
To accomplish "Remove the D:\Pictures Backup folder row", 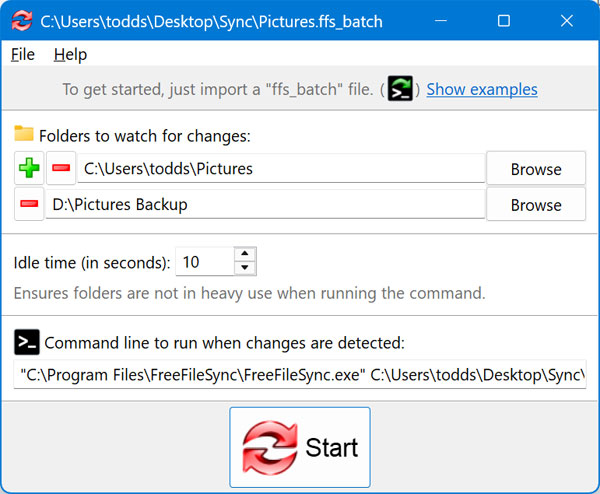I will pyautogui.click(x=29, y=204).
